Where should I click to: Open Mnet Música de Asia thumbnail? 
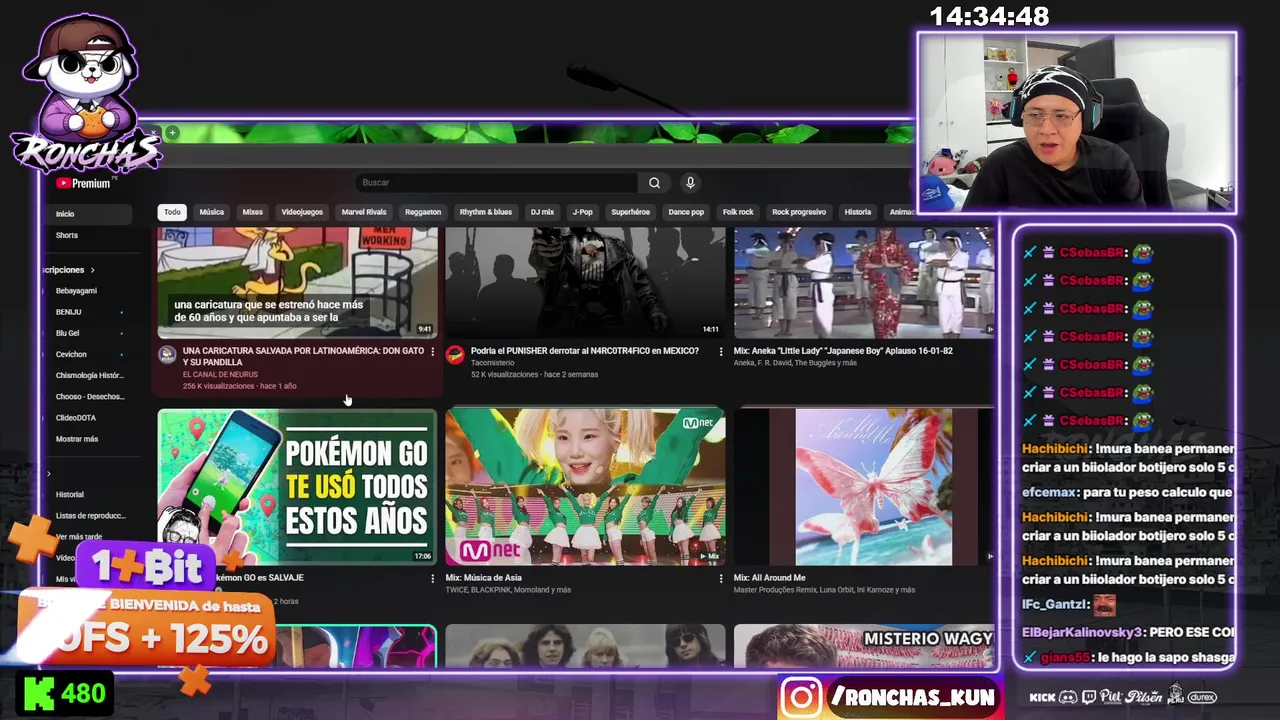click(585, 487)
